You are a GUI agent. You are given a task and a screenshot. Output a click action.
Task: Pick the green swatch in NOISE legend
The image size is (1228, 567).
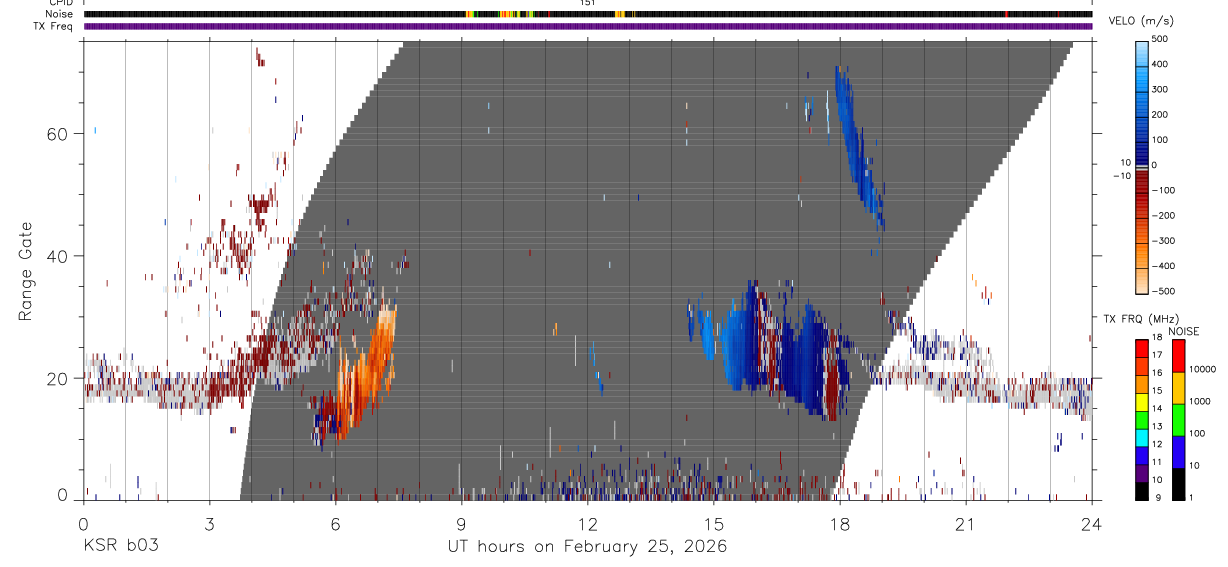click(x=1178, y=419)
